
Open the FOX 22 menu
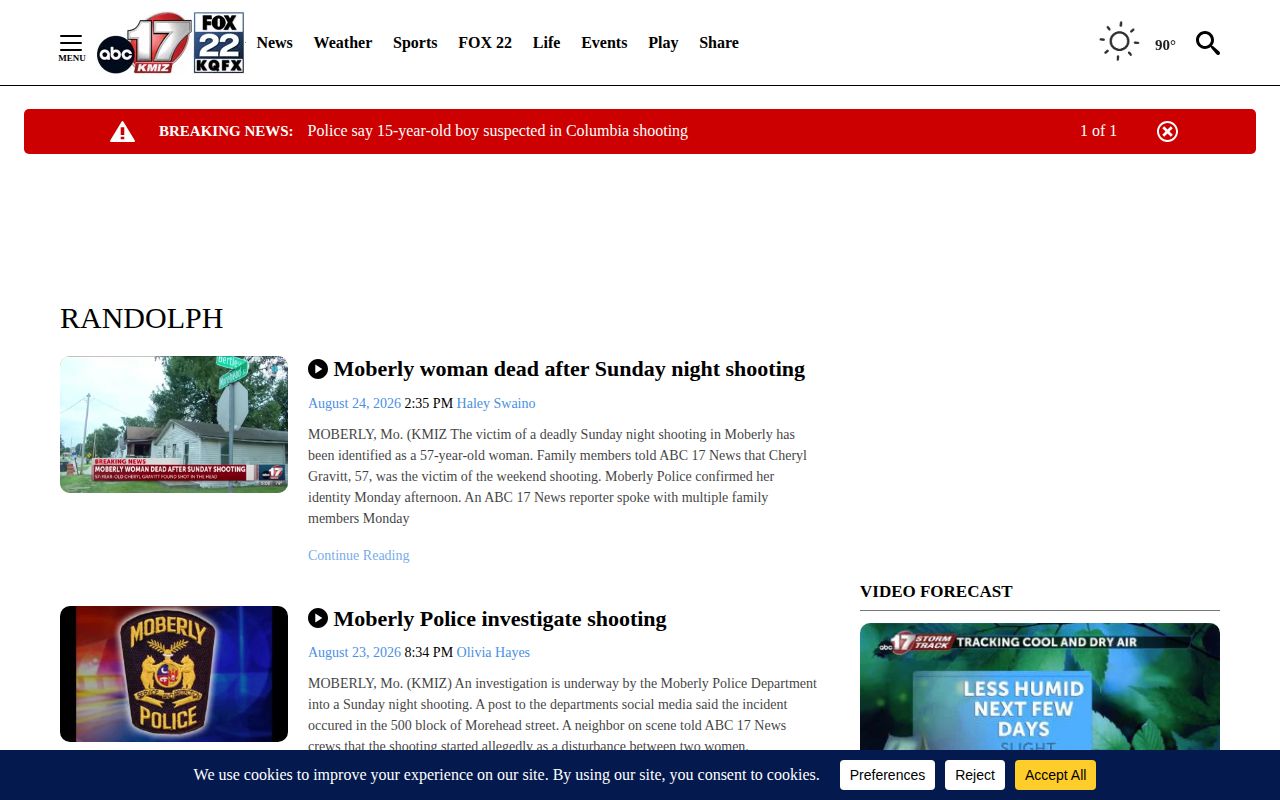coord(485,43)
